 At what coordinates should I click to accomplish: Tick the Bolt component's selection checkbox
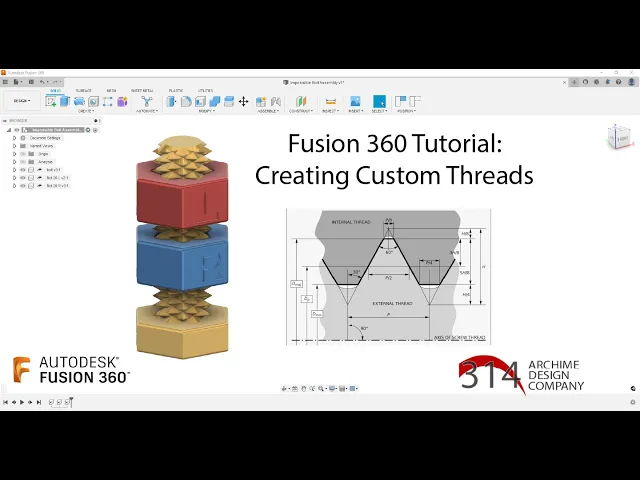point(31,170)
